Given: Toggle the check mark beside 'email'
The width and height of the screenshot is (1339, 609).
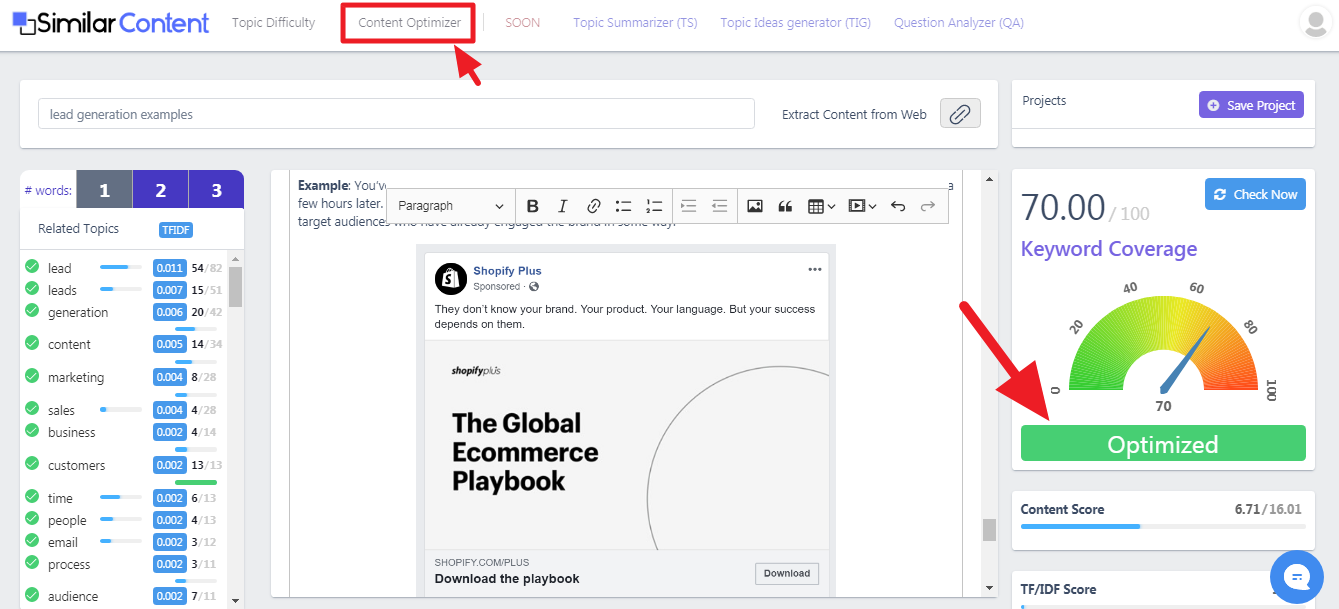Looking at the screenshot, I should 32,541.
